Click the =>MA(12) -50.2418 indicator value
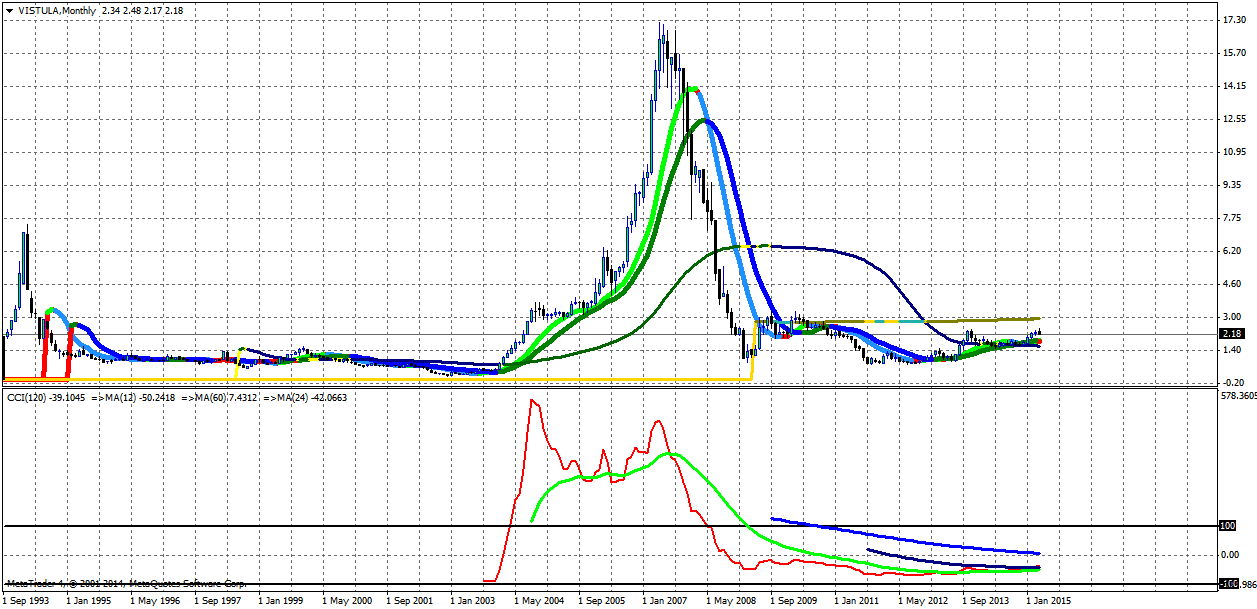This screenshot has height=609, width=1257. [x=135, y=397]
